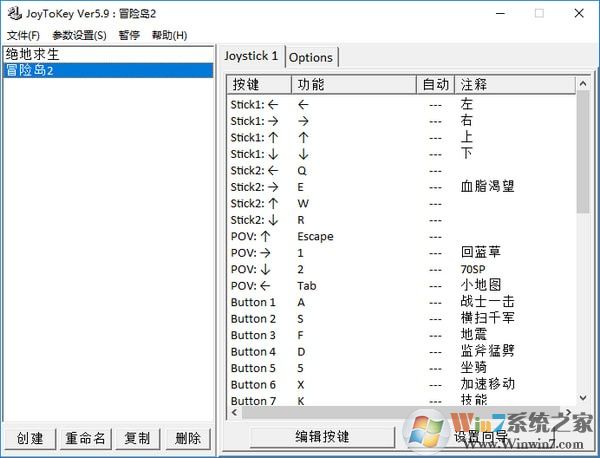Open the 文件(F) menu

pyautogui.click(x=24, y=35)
